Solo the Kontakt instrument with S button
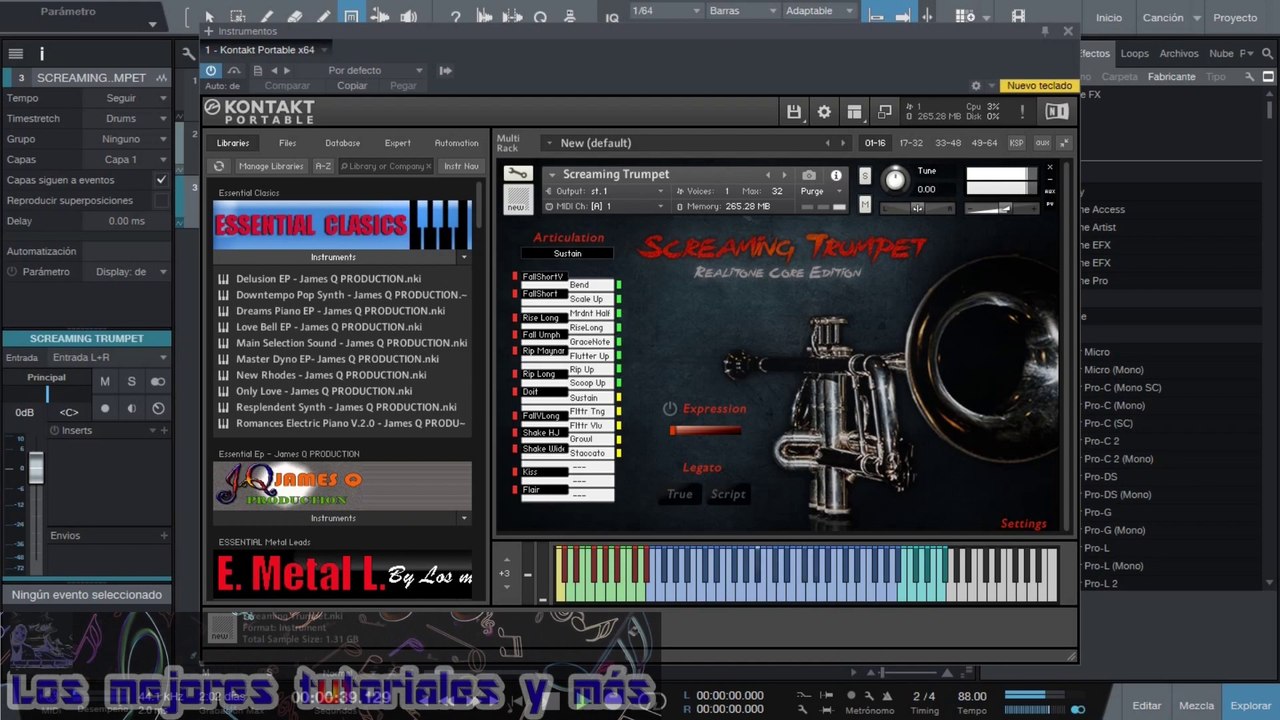Screen dimensions: 1280x720 click(x=865, y=176)
